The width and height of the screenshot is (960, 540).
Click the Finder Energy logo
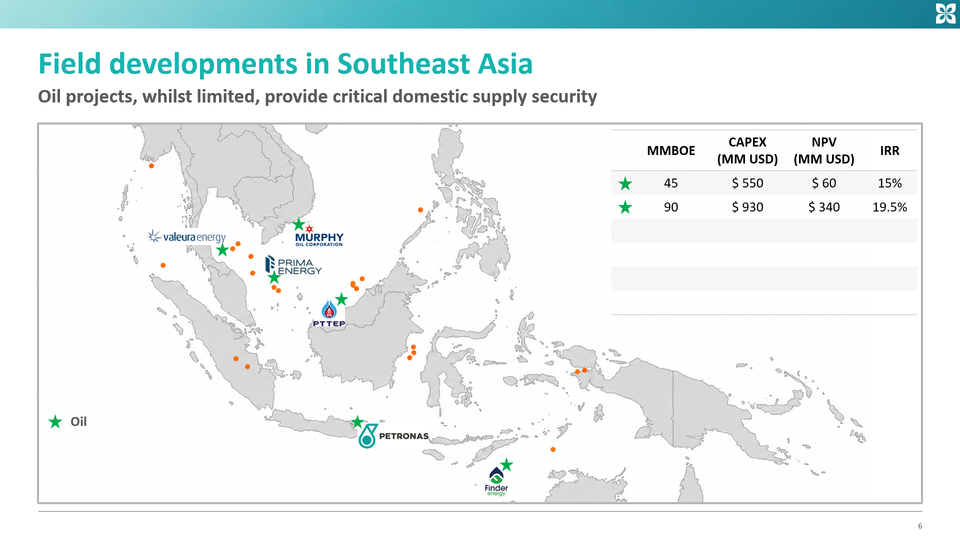[x=496, y=482]
